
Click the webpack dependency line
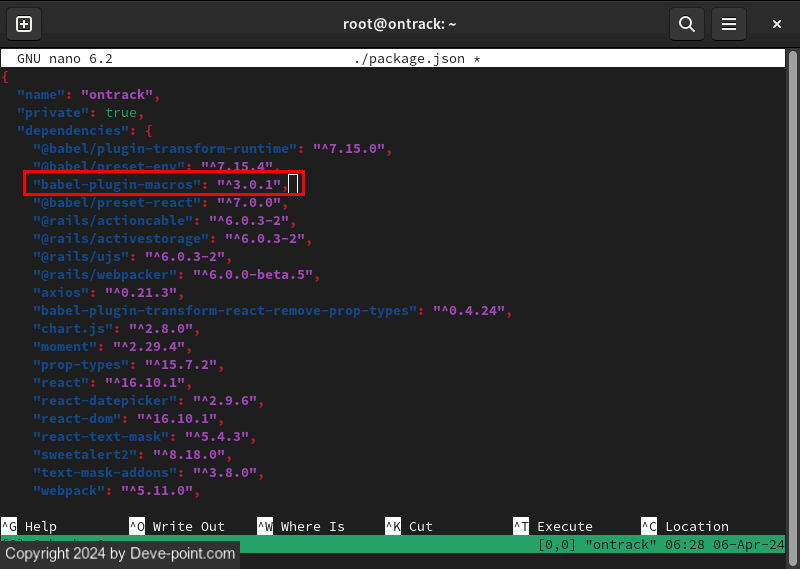pyautogui.click(x=116, y=491)
